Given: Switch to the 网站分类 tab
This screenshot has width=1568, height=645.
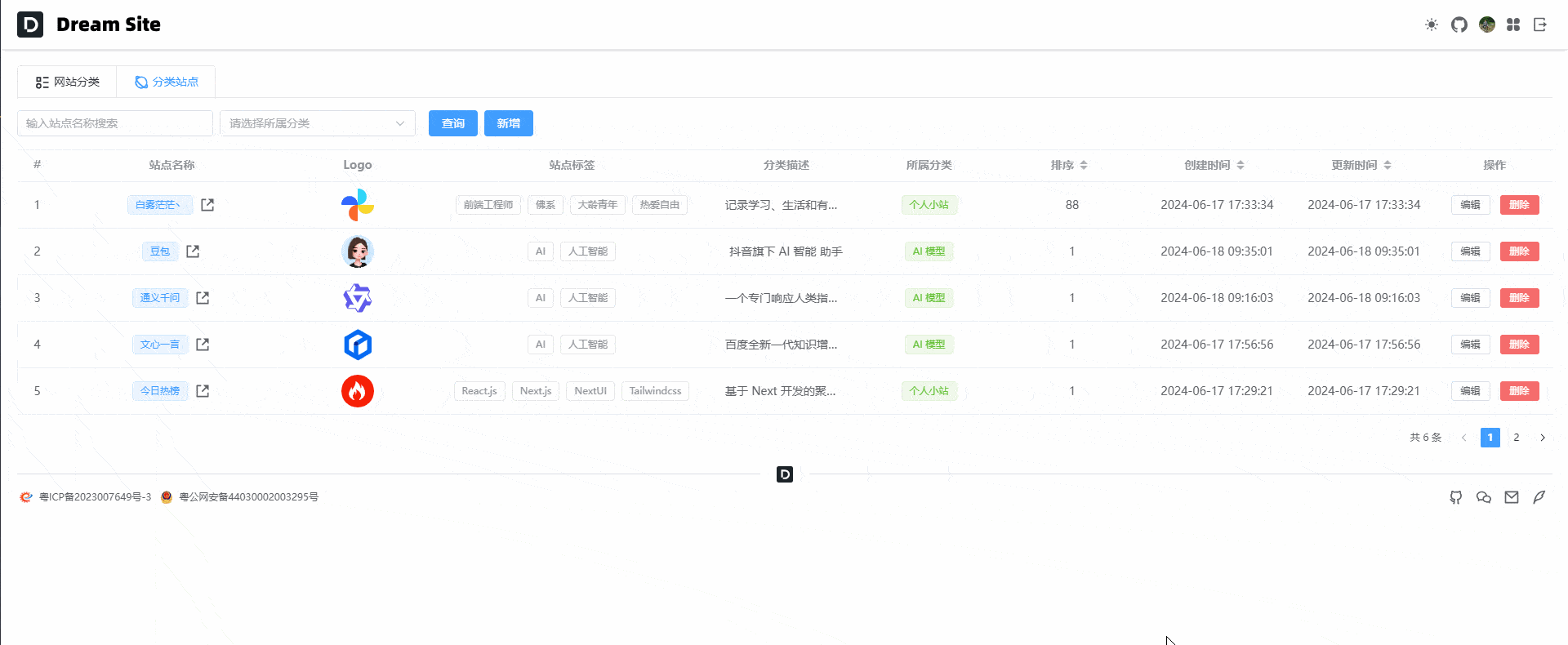Looking at the screenshot, I should [x=67, y=82].
